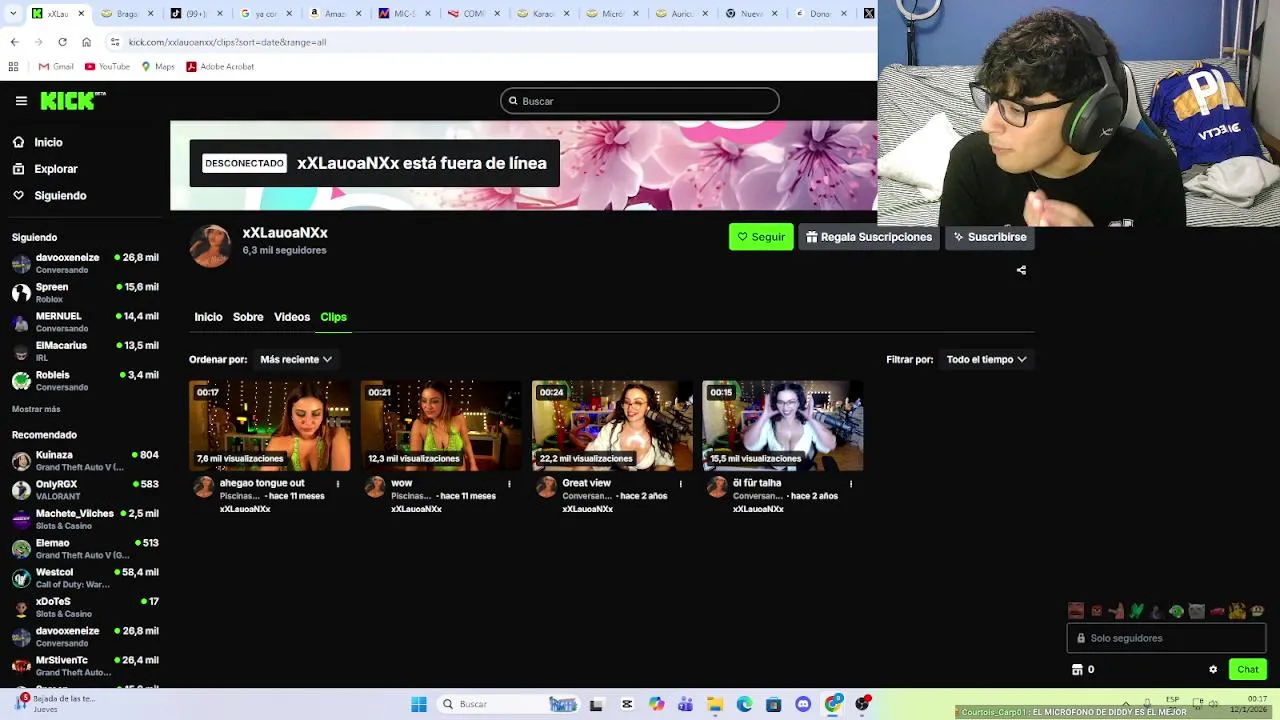
Task: Switch to the Amazon browser tab
Action: point(337,14)
